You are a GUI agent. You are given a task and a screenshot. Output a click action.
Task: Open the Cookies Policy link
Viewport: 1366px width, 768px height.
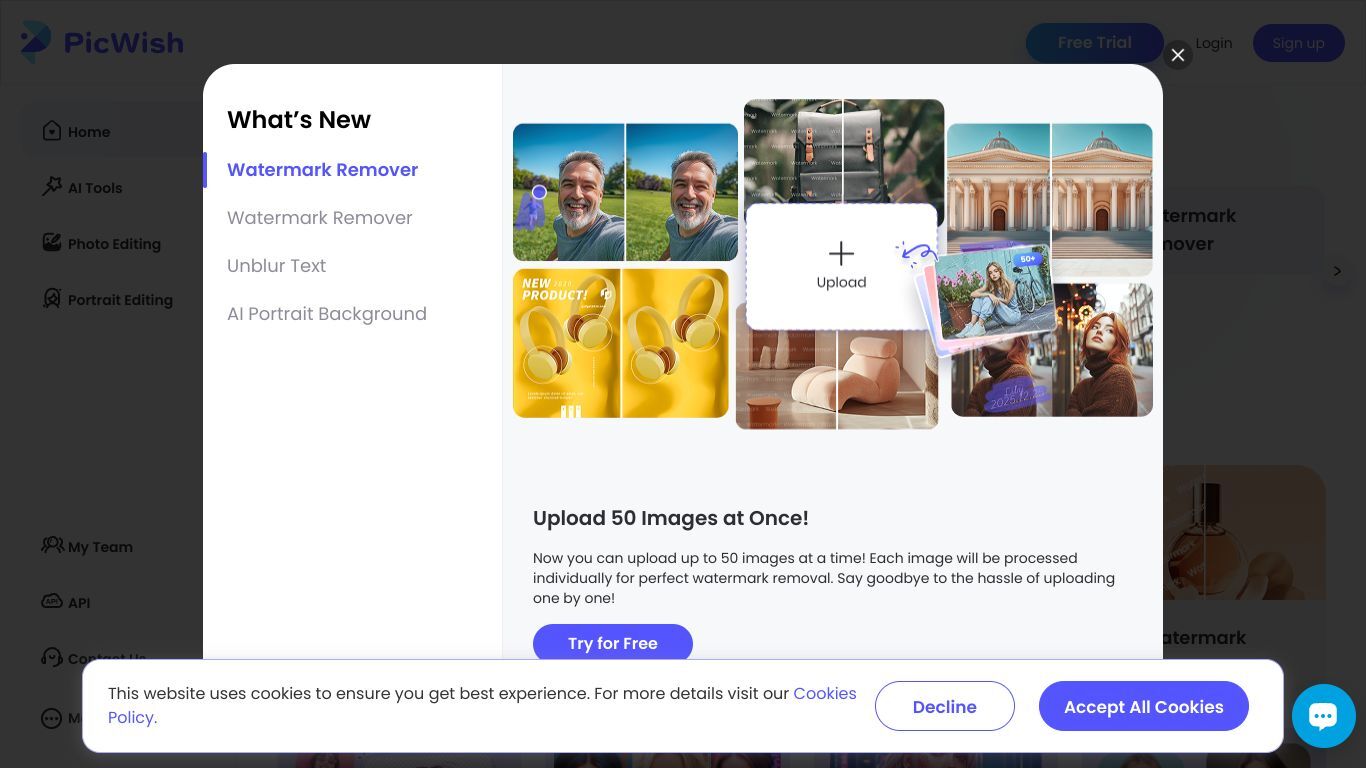pos(825,693)
